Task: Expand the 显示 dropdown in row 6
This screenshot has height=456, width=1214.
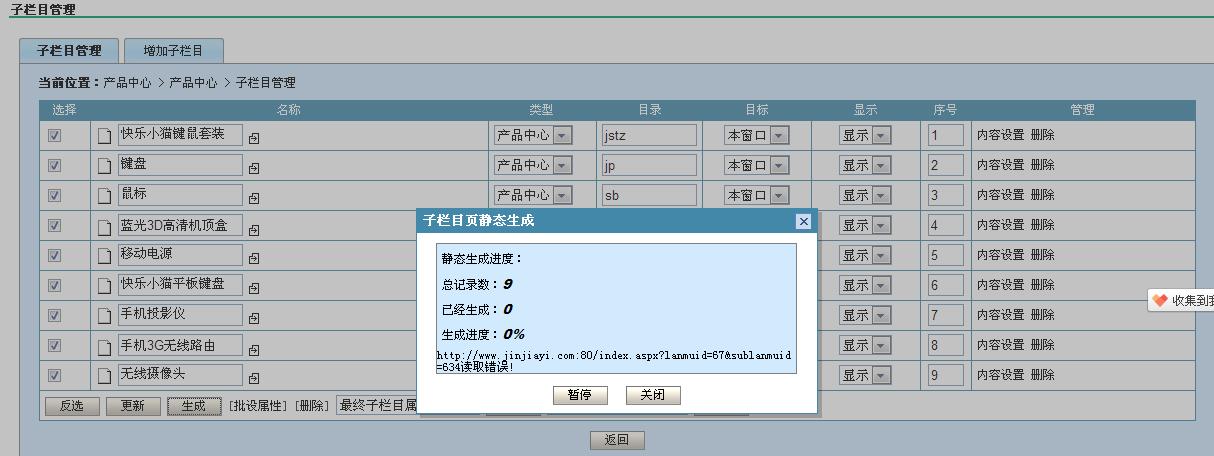Action: click(x=880, y=285)
